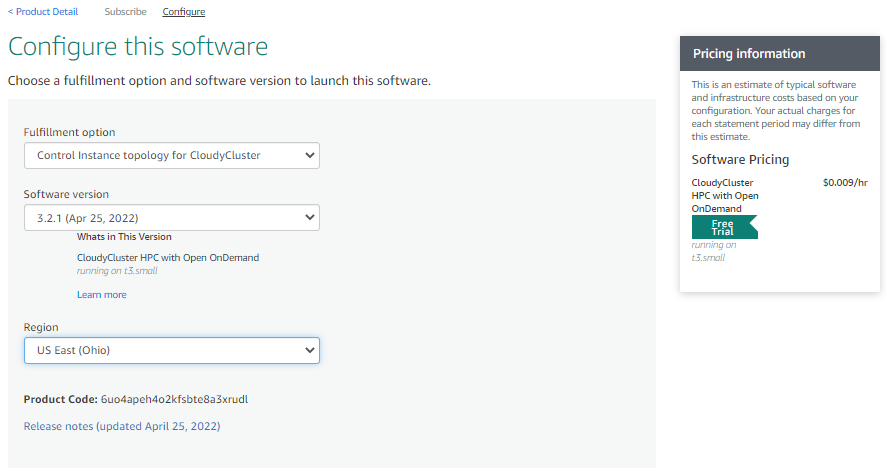Click the Fulfillment option label
The height and width of the screenshot is (476, 886).
pos(70,132)
